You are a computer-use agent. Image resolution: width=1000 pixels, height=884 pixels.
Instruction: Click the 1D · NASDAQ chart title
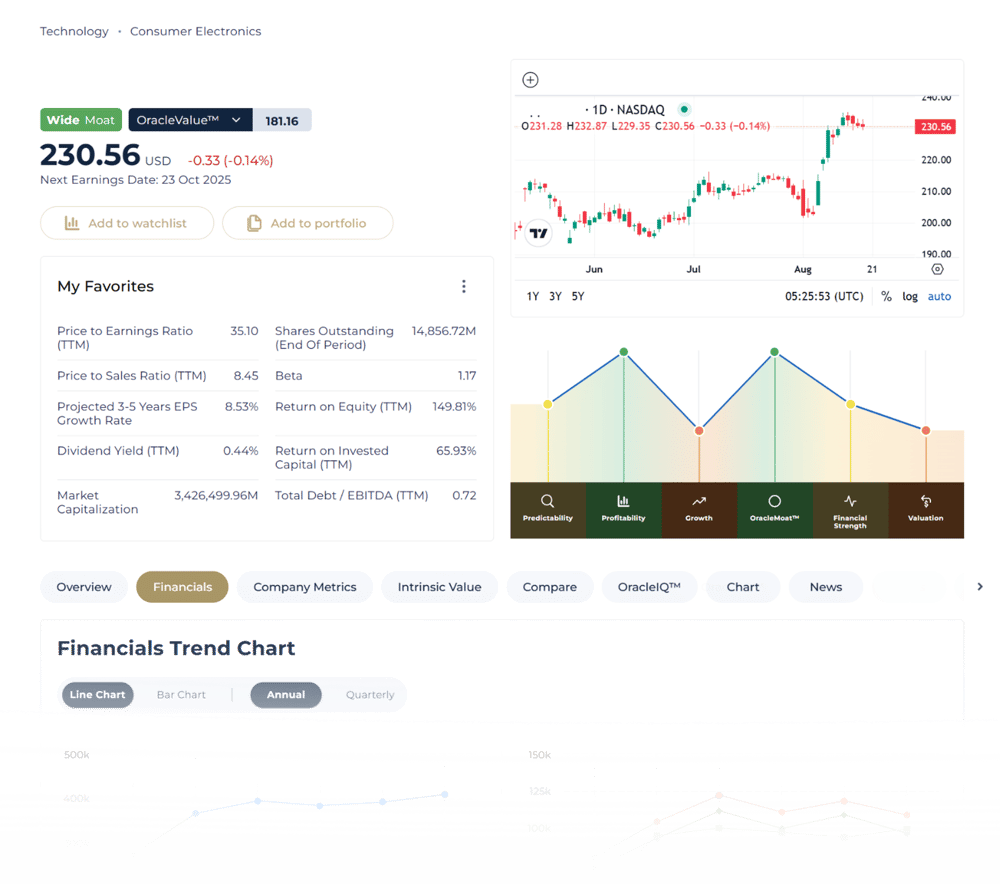pyautogui.click(x=625, y=110)
